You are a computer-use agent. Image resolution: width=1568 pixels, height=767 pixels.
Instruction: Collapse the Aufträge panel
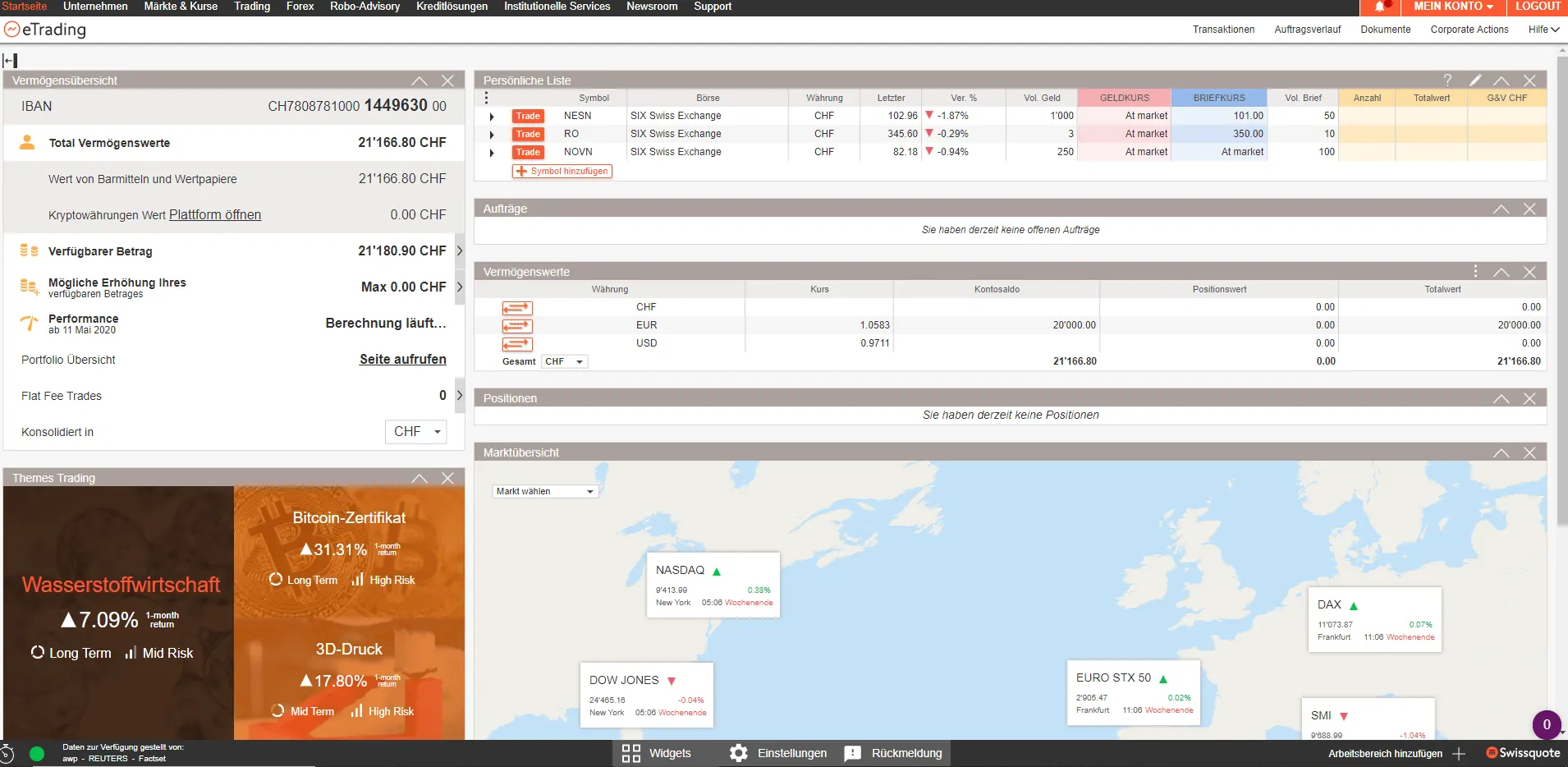pos(1502,209)
